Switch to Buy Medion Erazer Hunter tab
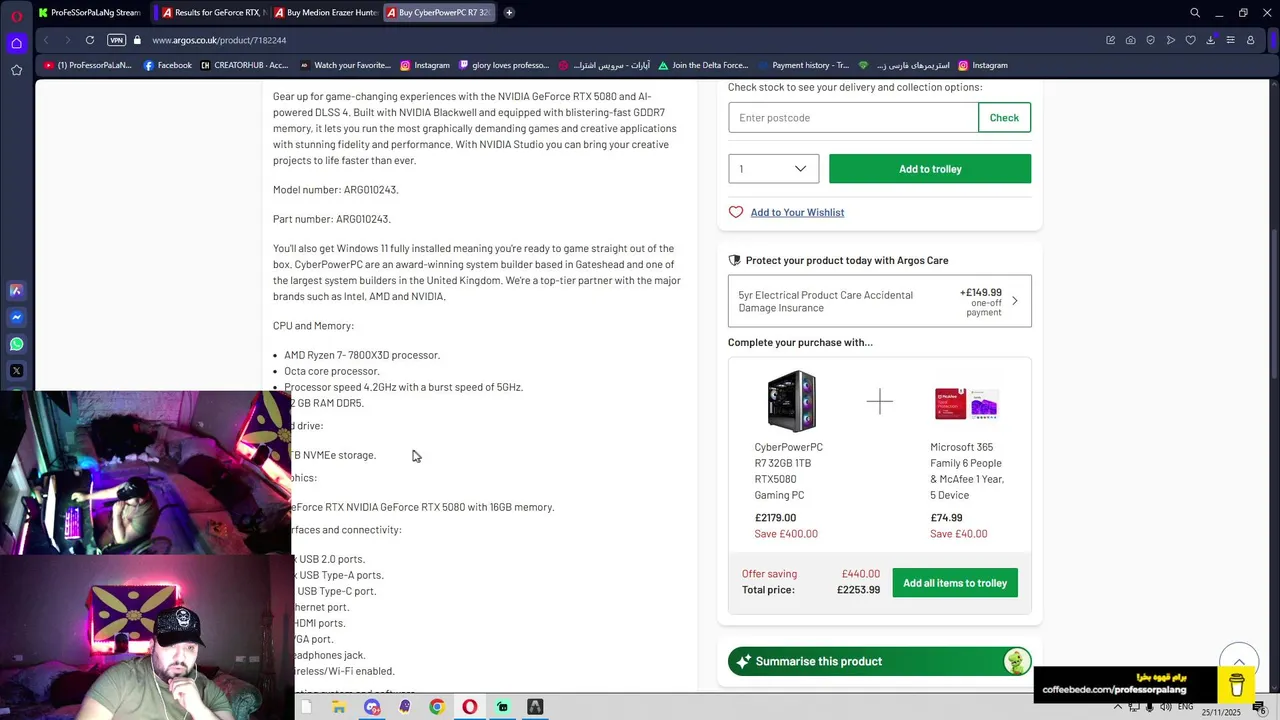 324,13
